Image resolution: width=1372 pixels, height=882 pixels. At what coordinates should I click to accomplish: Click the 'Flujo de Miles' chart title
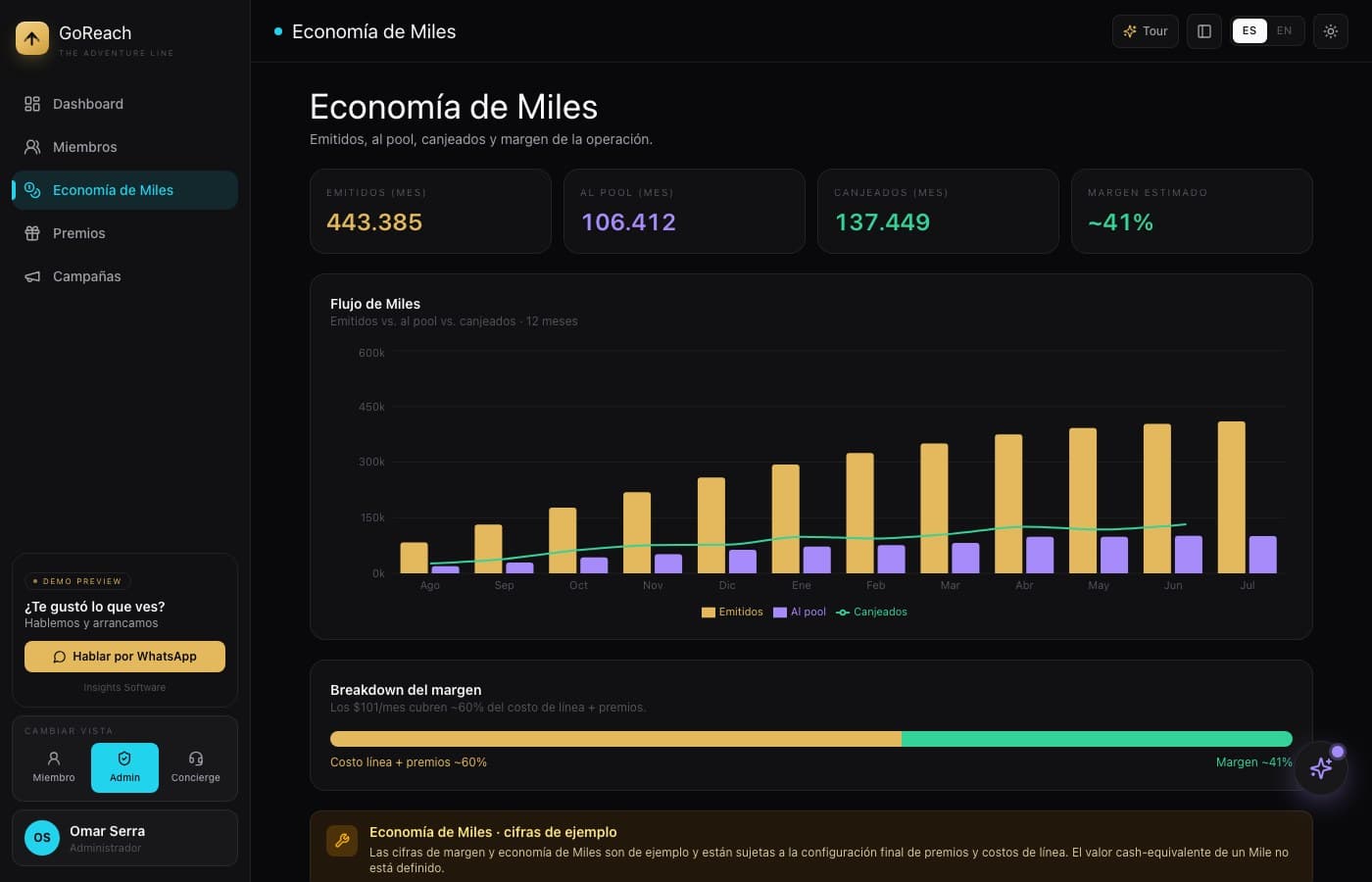pyautogui.click(x=375, y=304)
